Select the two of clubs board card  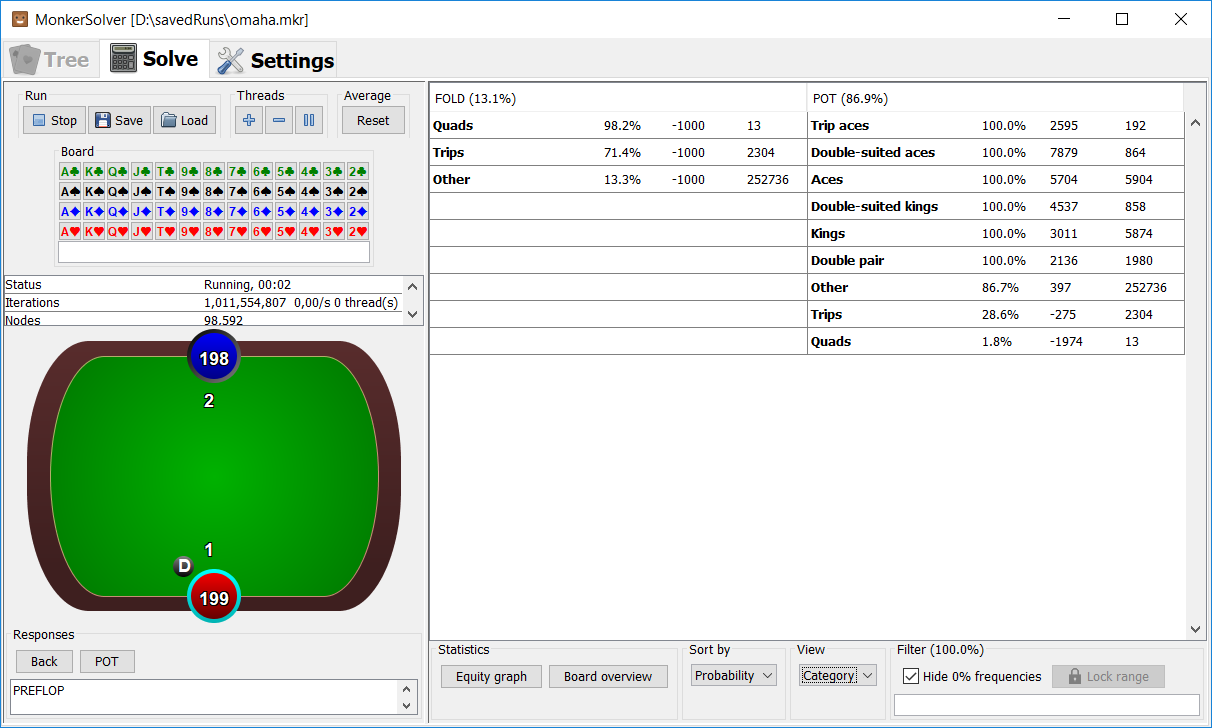click(x=358, y=171)
